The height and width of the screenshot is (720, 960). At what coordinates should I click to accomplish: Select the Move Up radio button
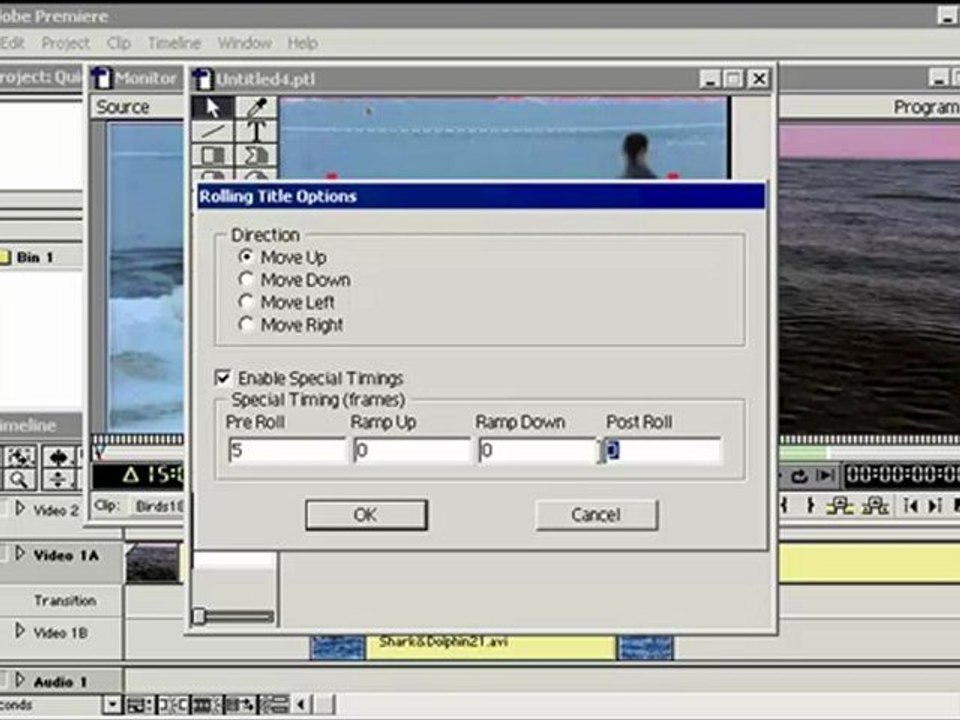[x=246, y=257]
